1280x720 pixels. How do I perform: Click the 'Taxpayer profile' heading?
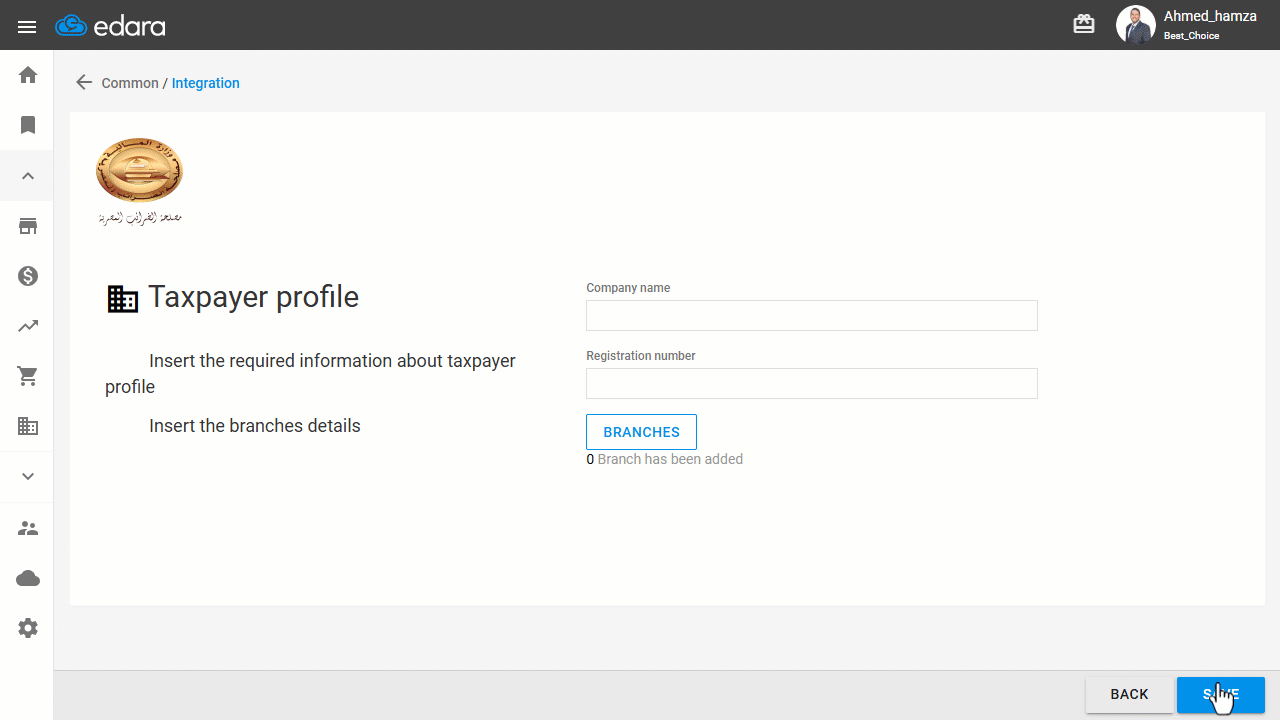(254, 297)
